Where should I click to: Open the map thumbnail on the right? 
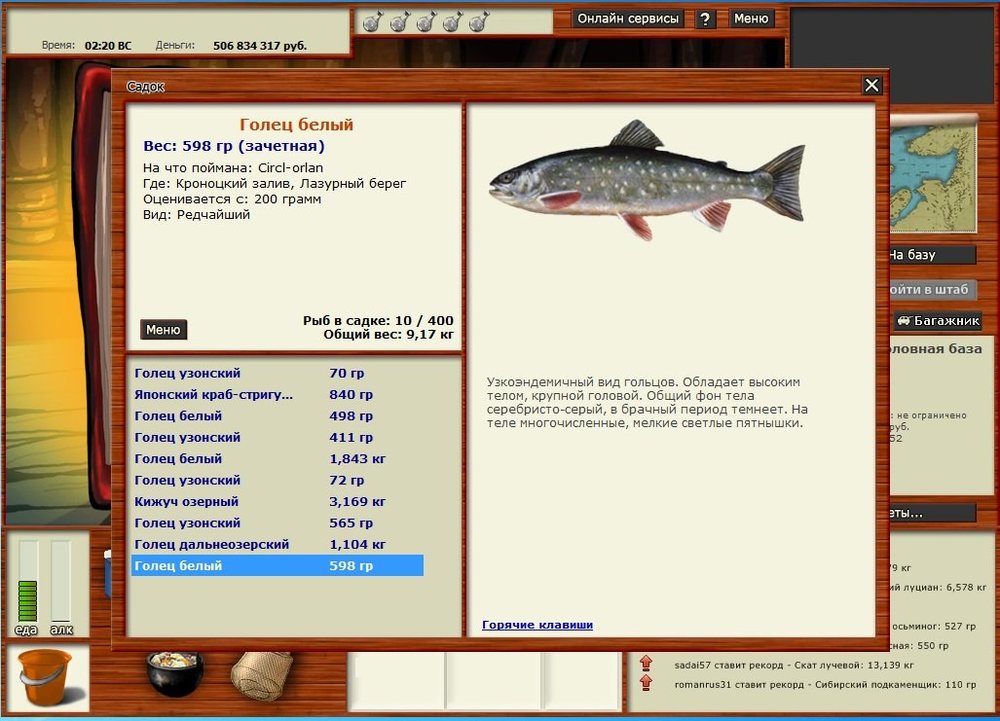click(x=937, y=175)
